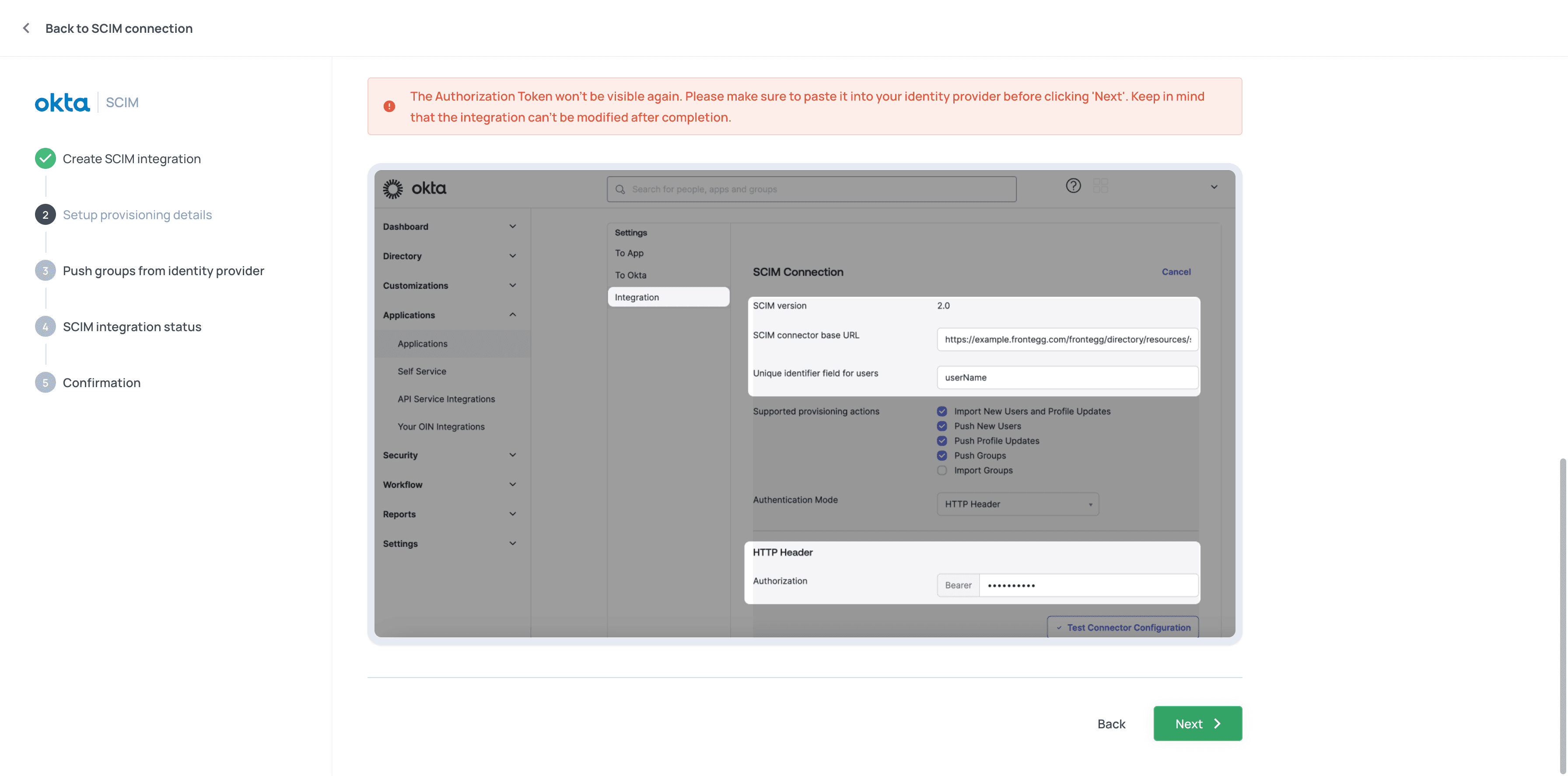Click the apps grid icon beside help
Screen dimensions: 1568x776
tap(1100, 185)
